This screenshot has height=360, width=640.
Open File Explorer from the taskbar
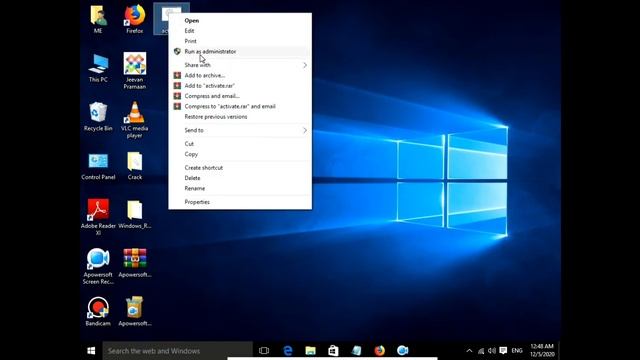pyautogui.click(x=311, y=351)
